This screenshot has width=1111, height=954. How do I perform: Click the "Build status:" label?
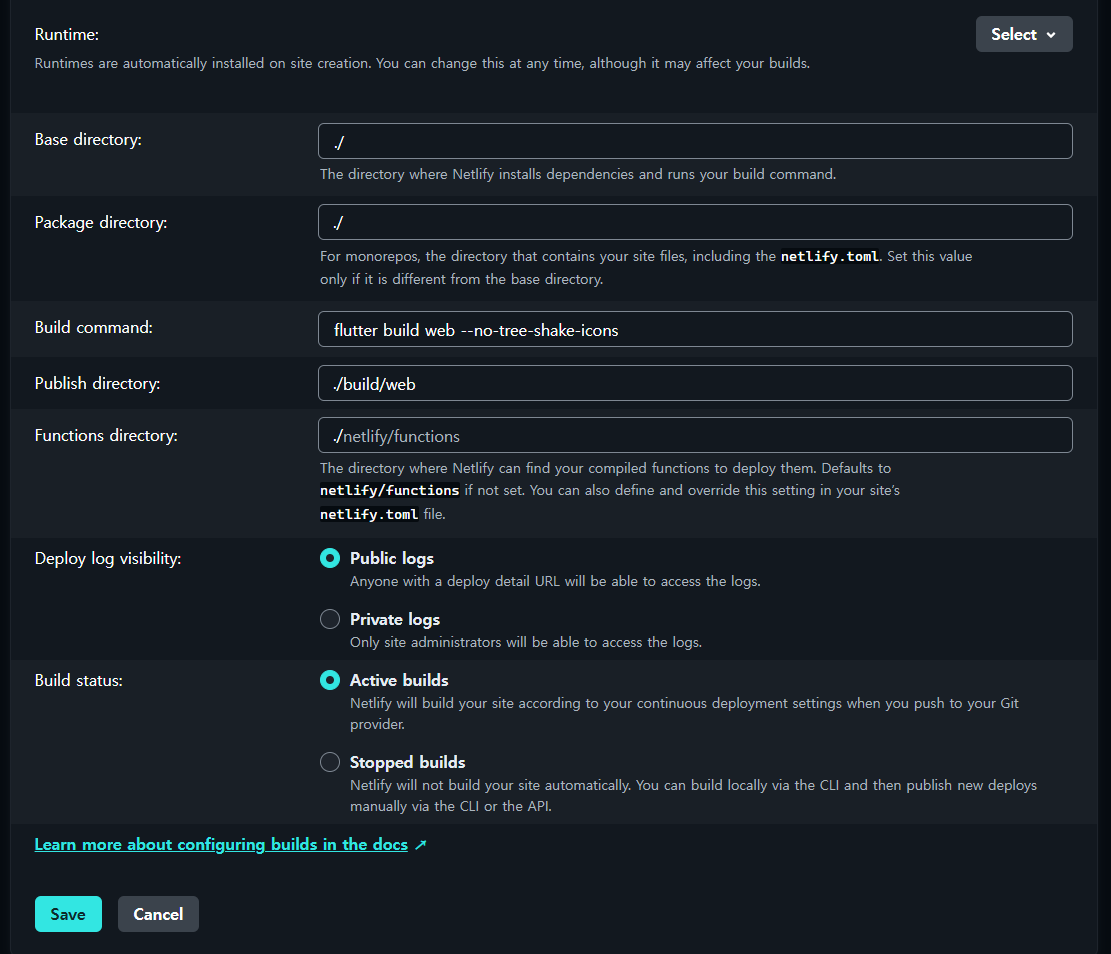click(79, 680)
